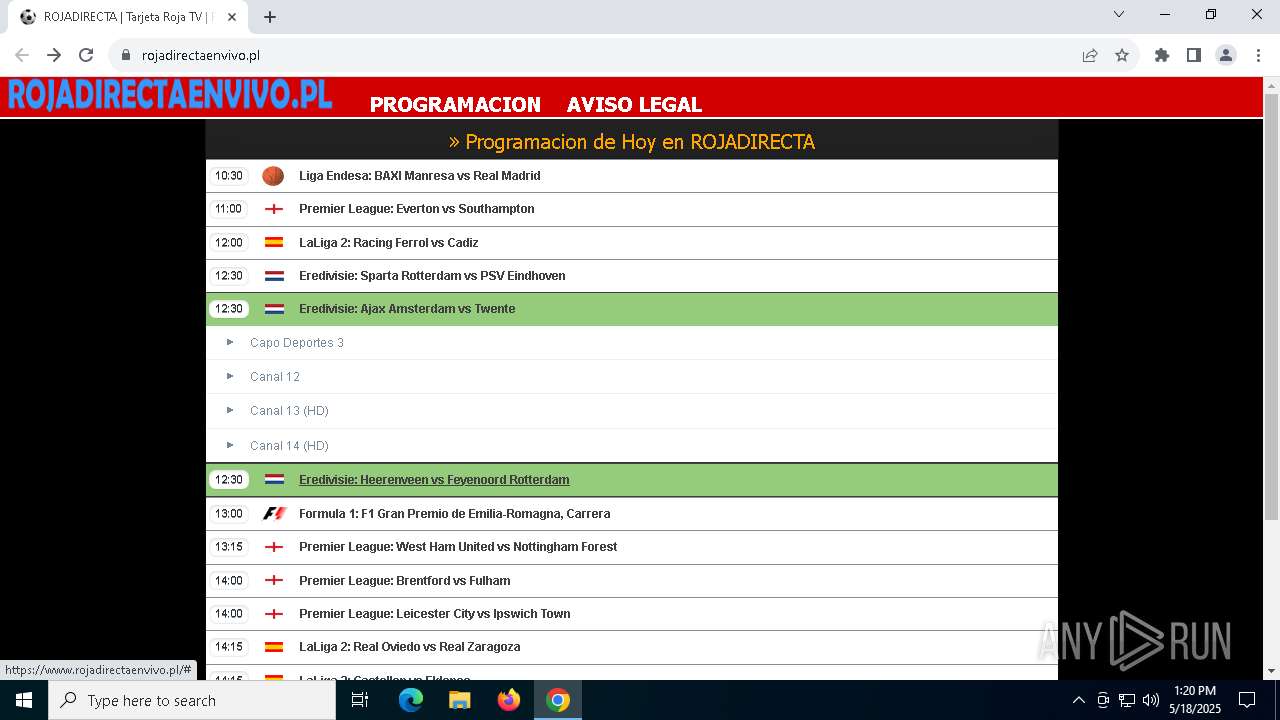Open the Windows Start menu

point(24,700)
